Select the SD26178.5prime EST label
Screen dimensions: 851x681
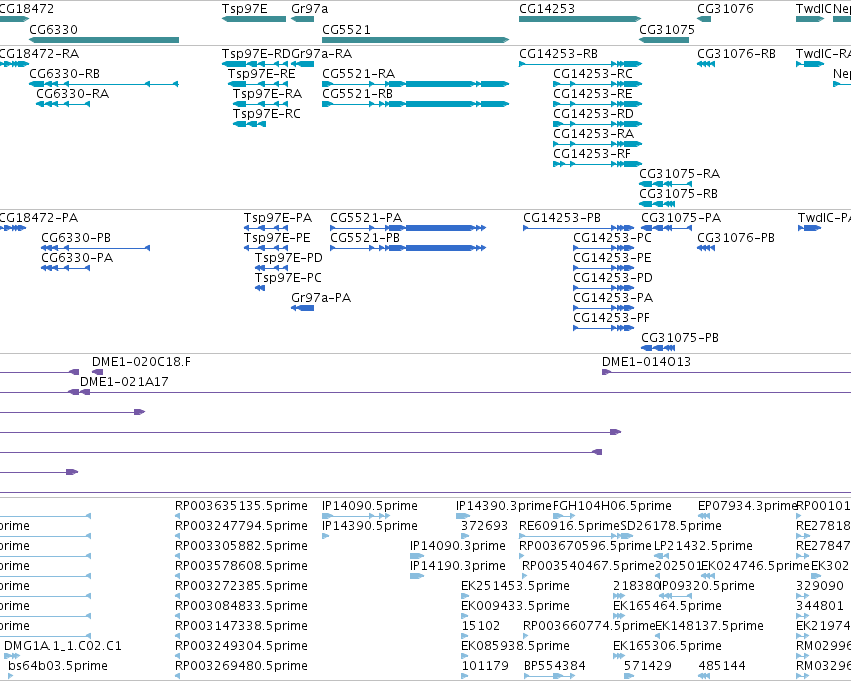(x=671, y=526)
